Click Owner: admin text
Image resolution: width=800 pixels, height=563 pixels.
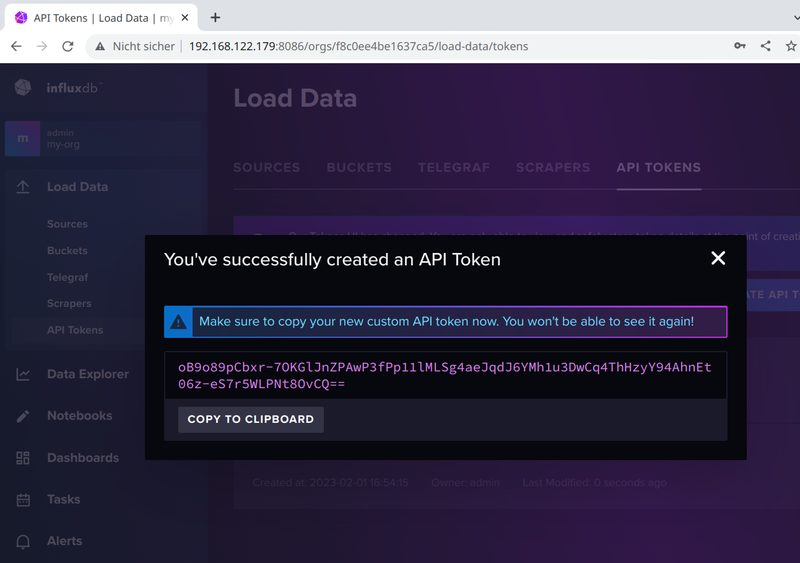[x=465, y=483]
